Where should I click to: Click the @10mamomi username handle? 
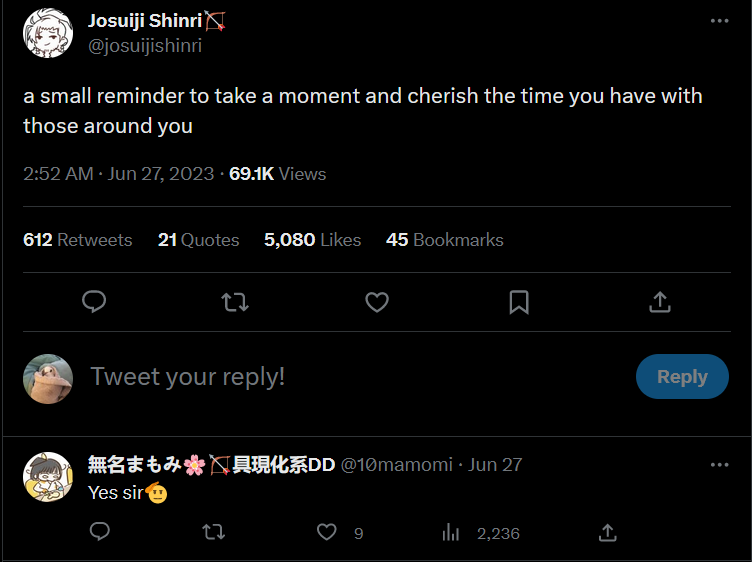coord(399,465)
